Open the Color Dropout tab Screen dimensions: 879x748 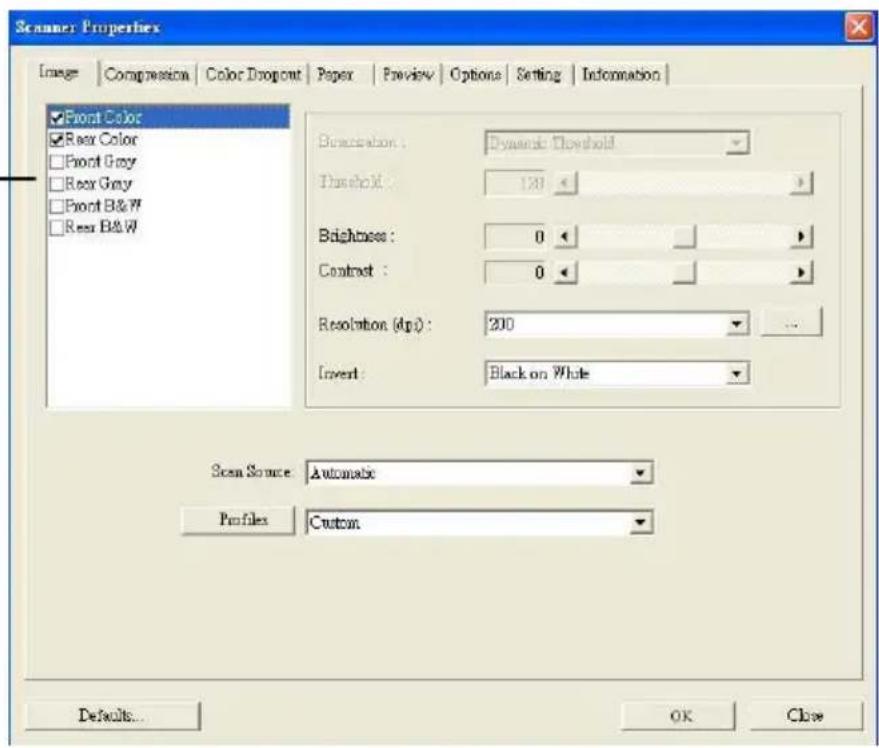[253, 75]
